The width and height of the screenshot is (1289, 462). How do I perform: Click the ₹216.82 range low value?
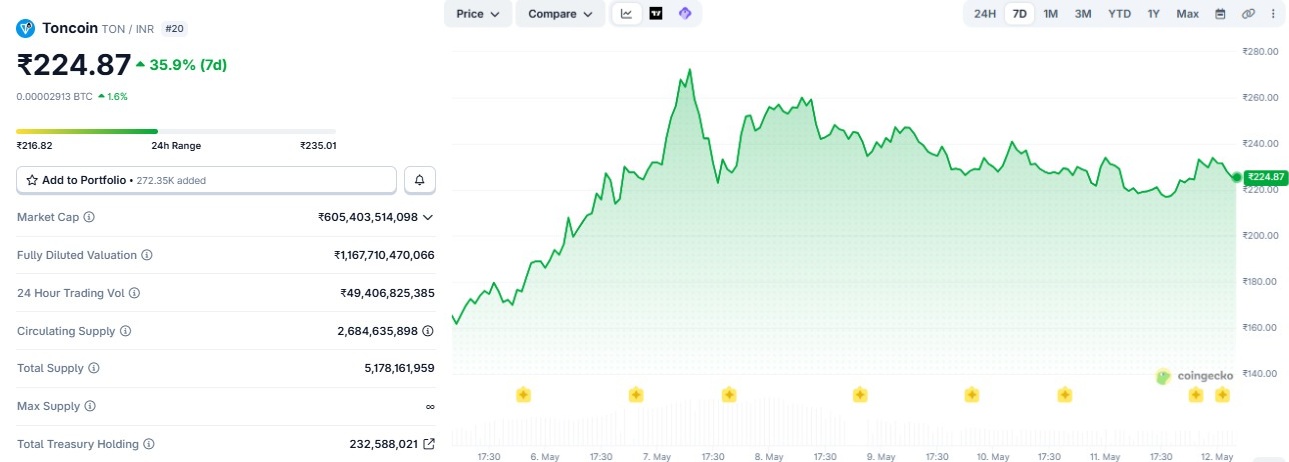pyautogui.click(x=35, y=146)
